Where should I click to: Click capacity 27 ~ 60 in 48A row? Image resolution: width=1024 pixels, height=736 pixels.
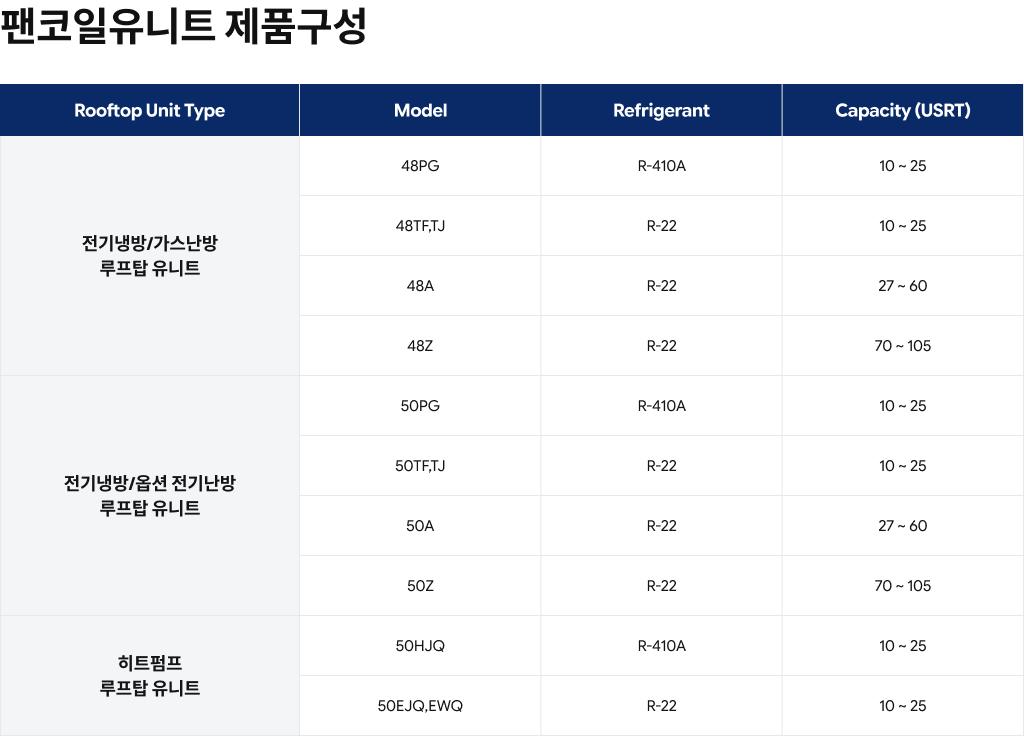903,286
